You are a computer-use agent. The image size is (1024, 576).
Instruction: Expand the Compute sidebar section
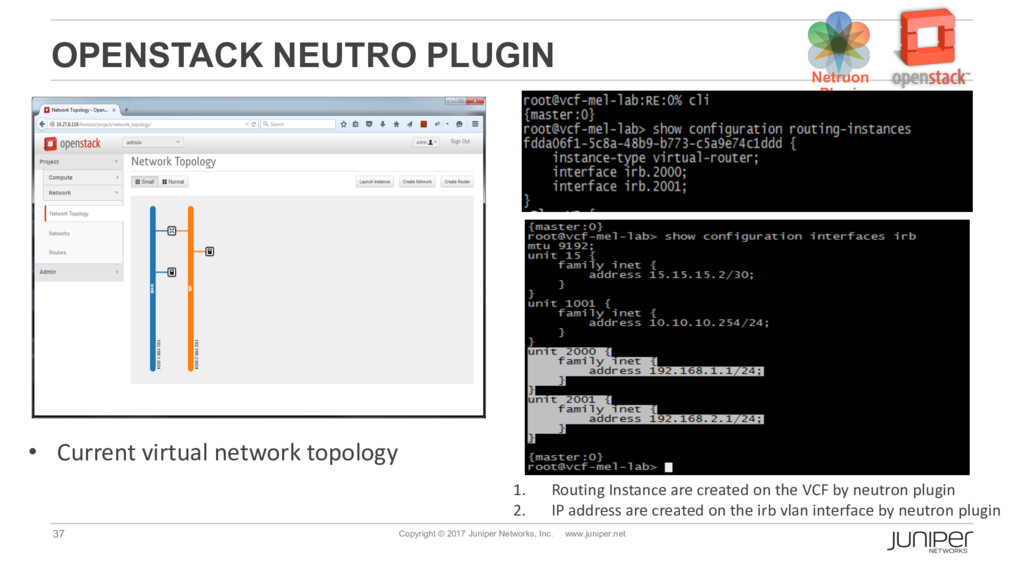tap(84, 177)
